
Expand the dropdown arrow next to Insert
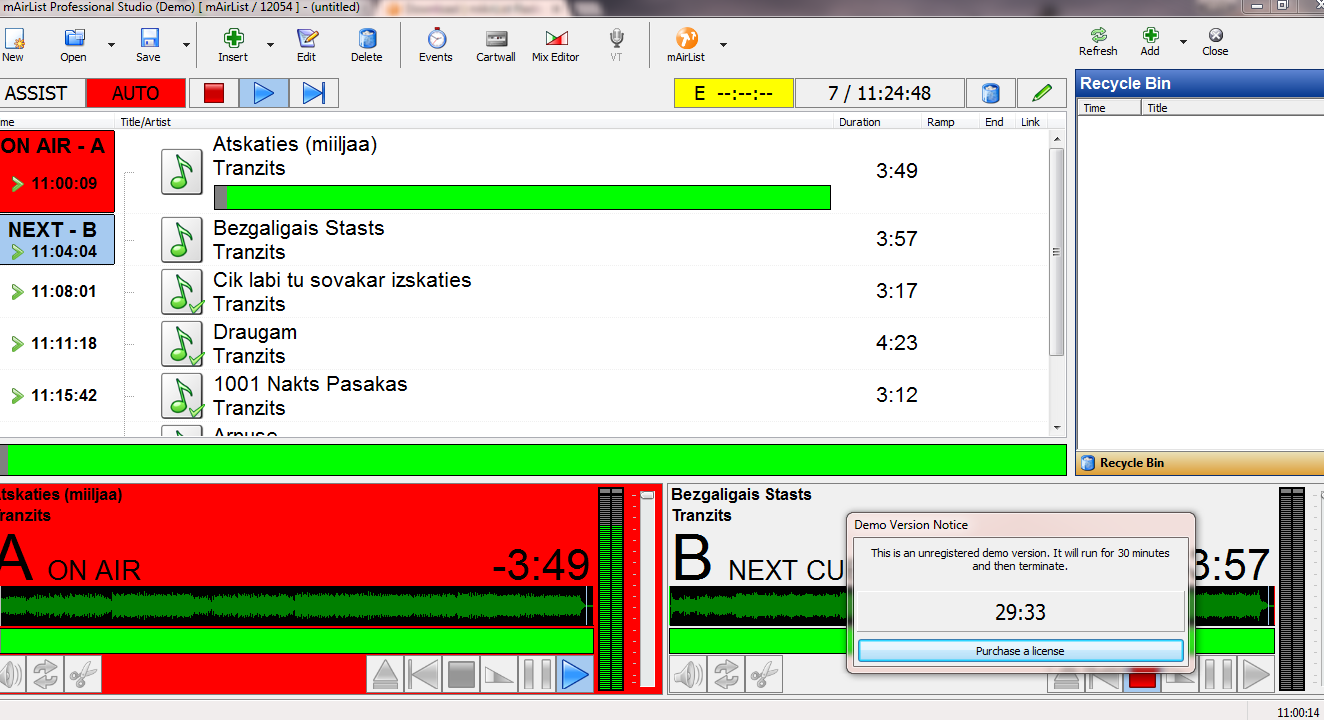point(270,45)
